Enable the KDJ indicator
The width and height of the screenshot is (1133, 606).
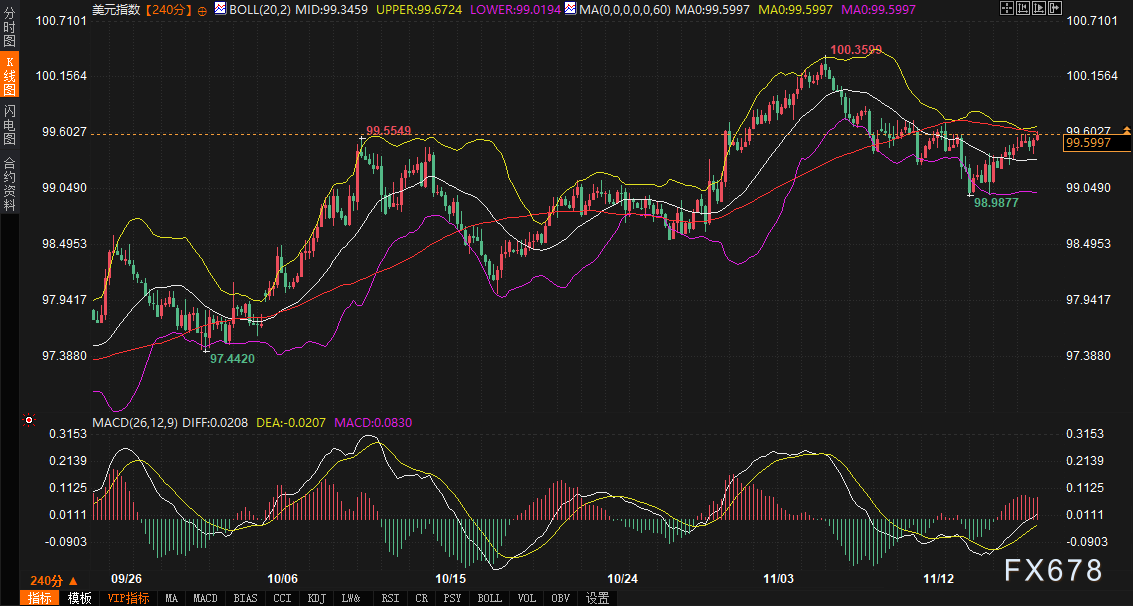click(316, 598)
